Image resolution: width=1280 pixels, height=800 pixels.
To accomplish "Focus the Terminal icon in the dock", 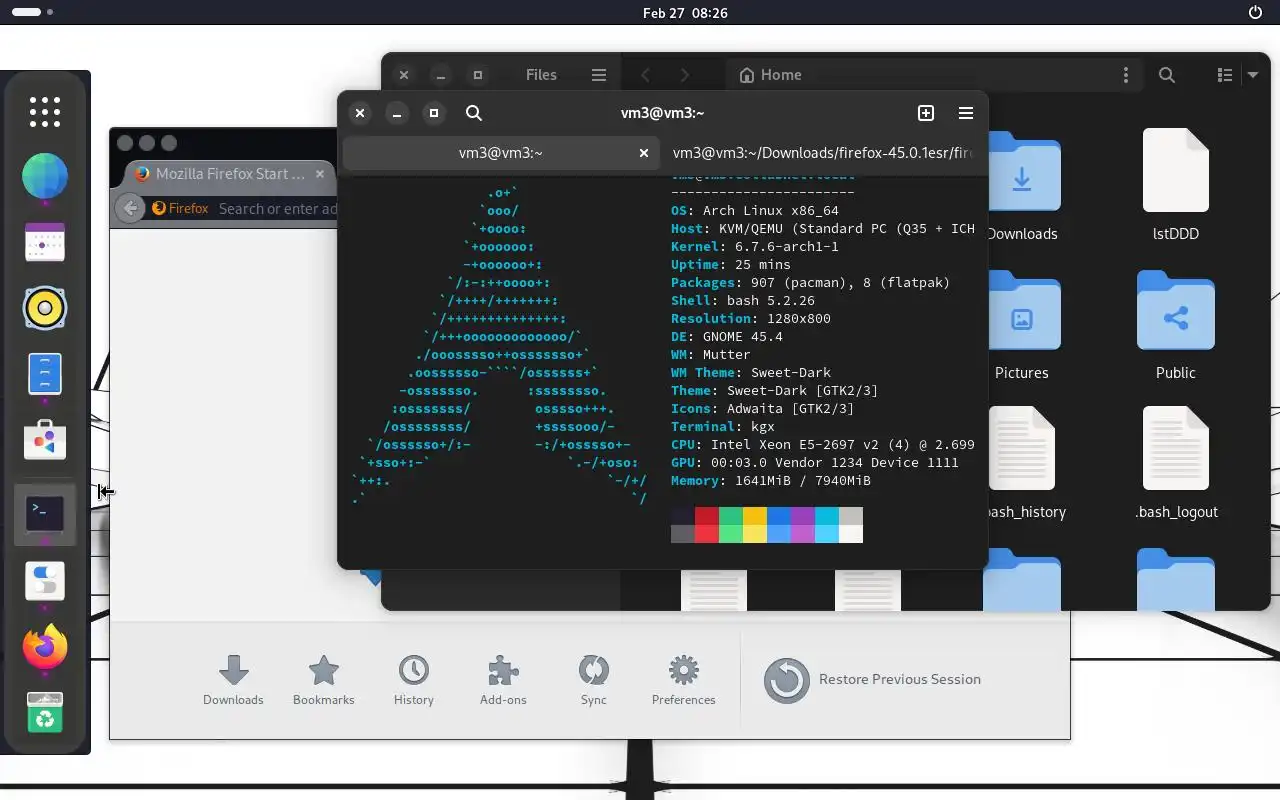I will [45, 513].
